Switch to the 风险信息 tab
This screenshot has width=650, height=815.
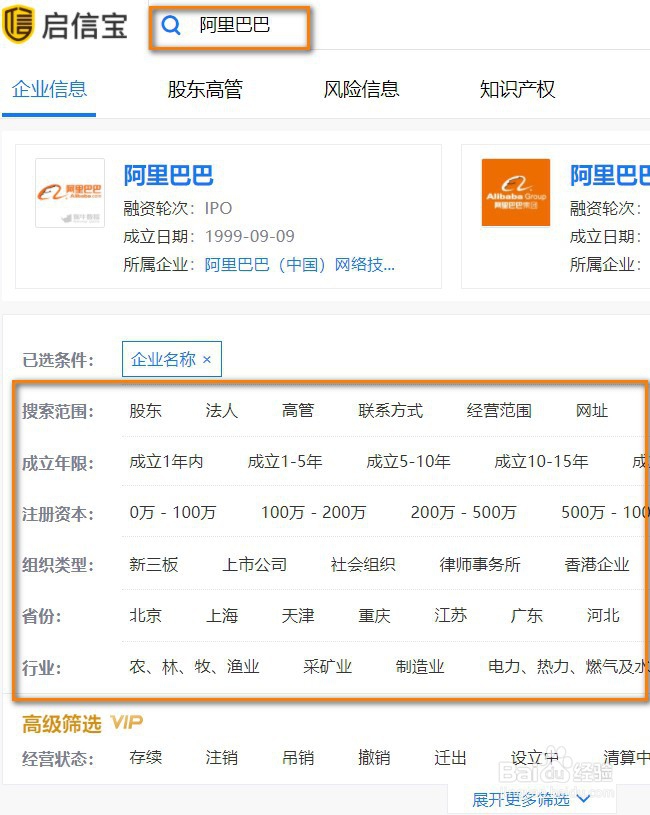pyautogui.click(x=361, y=89)
